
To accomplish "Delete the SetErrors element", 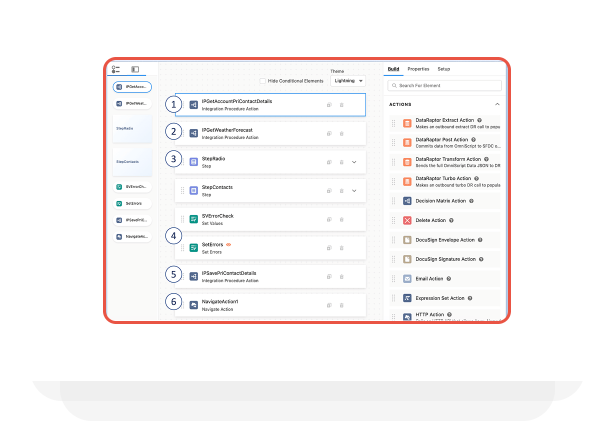I will pos(342,248).
